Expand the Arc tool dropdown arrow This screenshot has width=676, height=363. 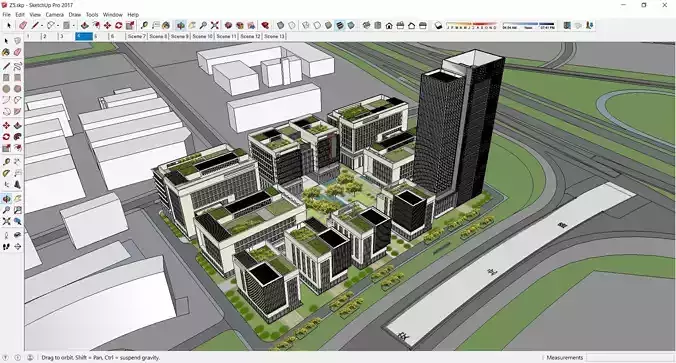(x=58, y=26)
